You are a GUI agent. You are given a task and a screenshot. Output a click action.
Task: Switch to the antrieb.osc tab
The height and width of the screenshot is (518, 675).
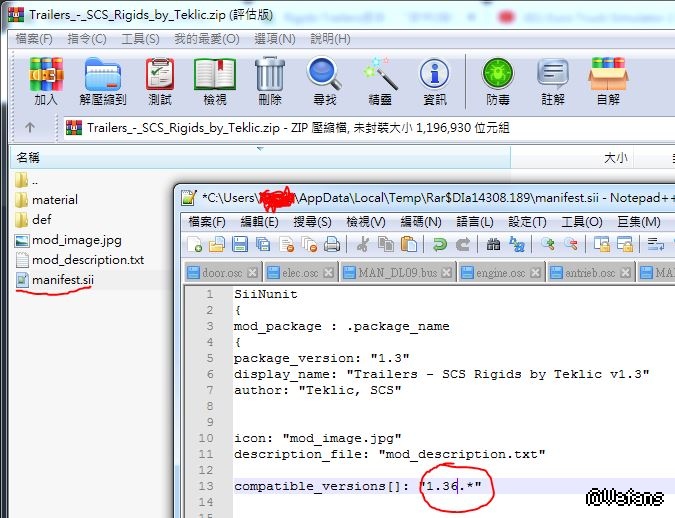pos(590,273)
